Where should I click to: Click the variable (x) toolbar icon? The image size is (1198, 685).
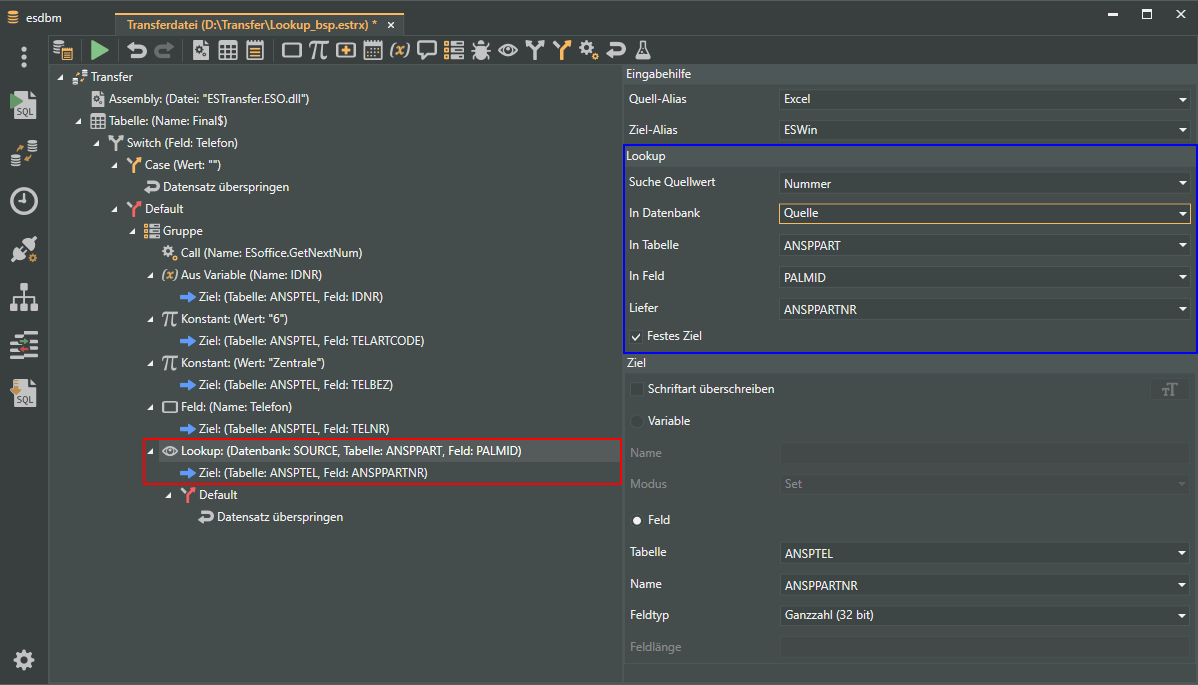400,50
